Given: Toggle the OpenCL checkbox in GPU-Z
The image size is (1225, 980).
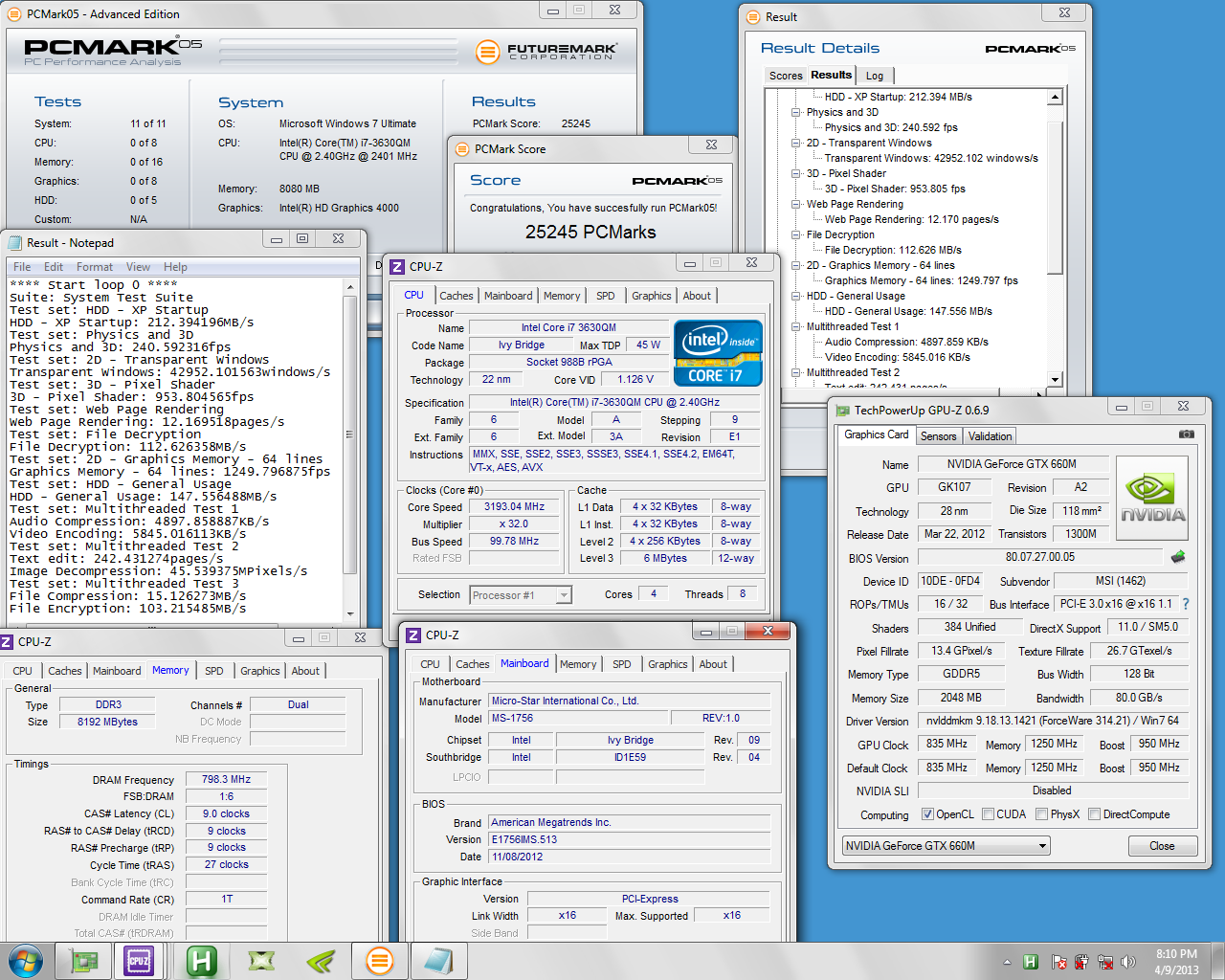Looking at the screenshot, I should [x=927, y=814].
